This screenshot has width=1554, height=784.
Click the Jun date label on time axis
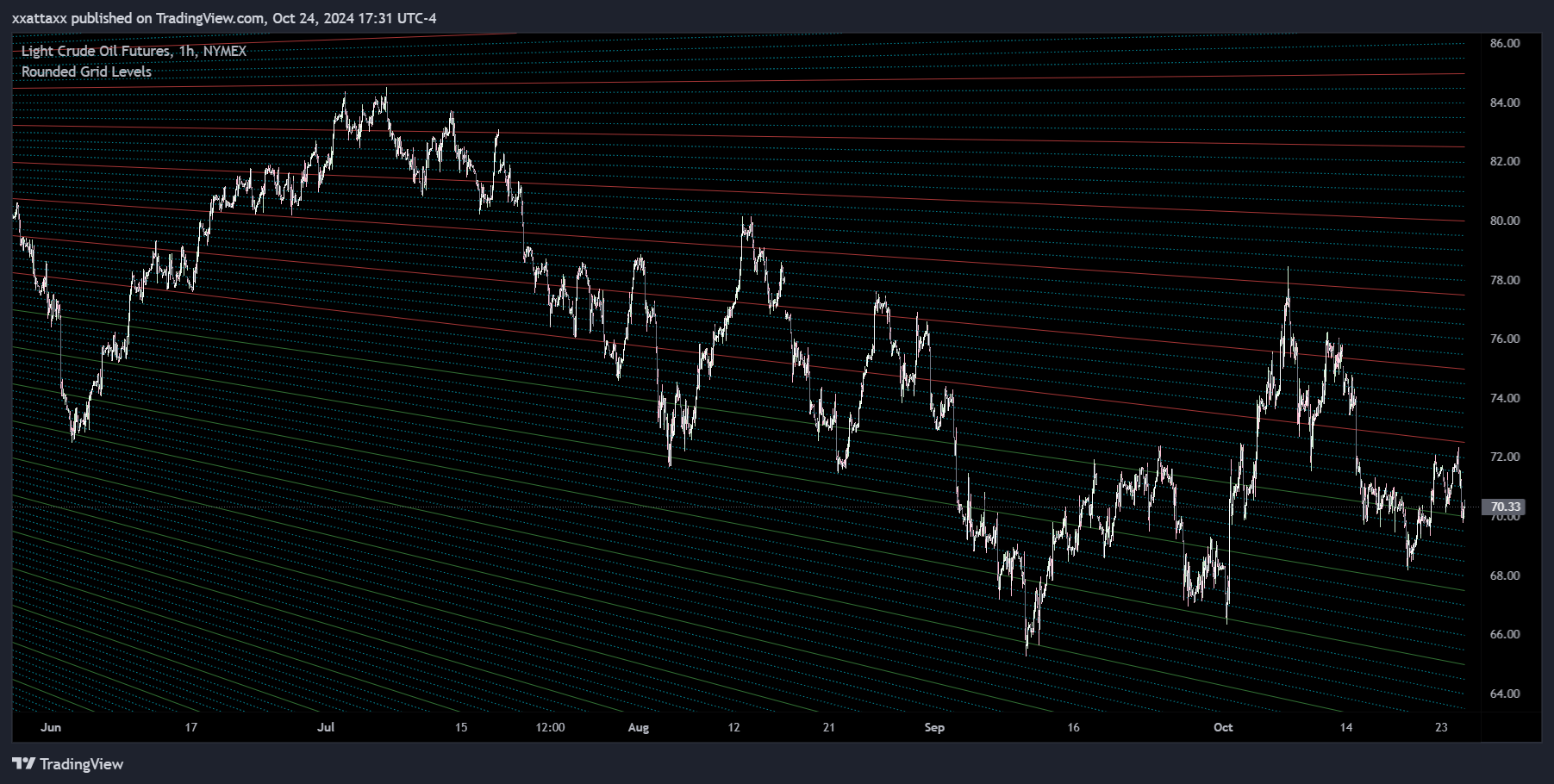[x=51, y=727]
